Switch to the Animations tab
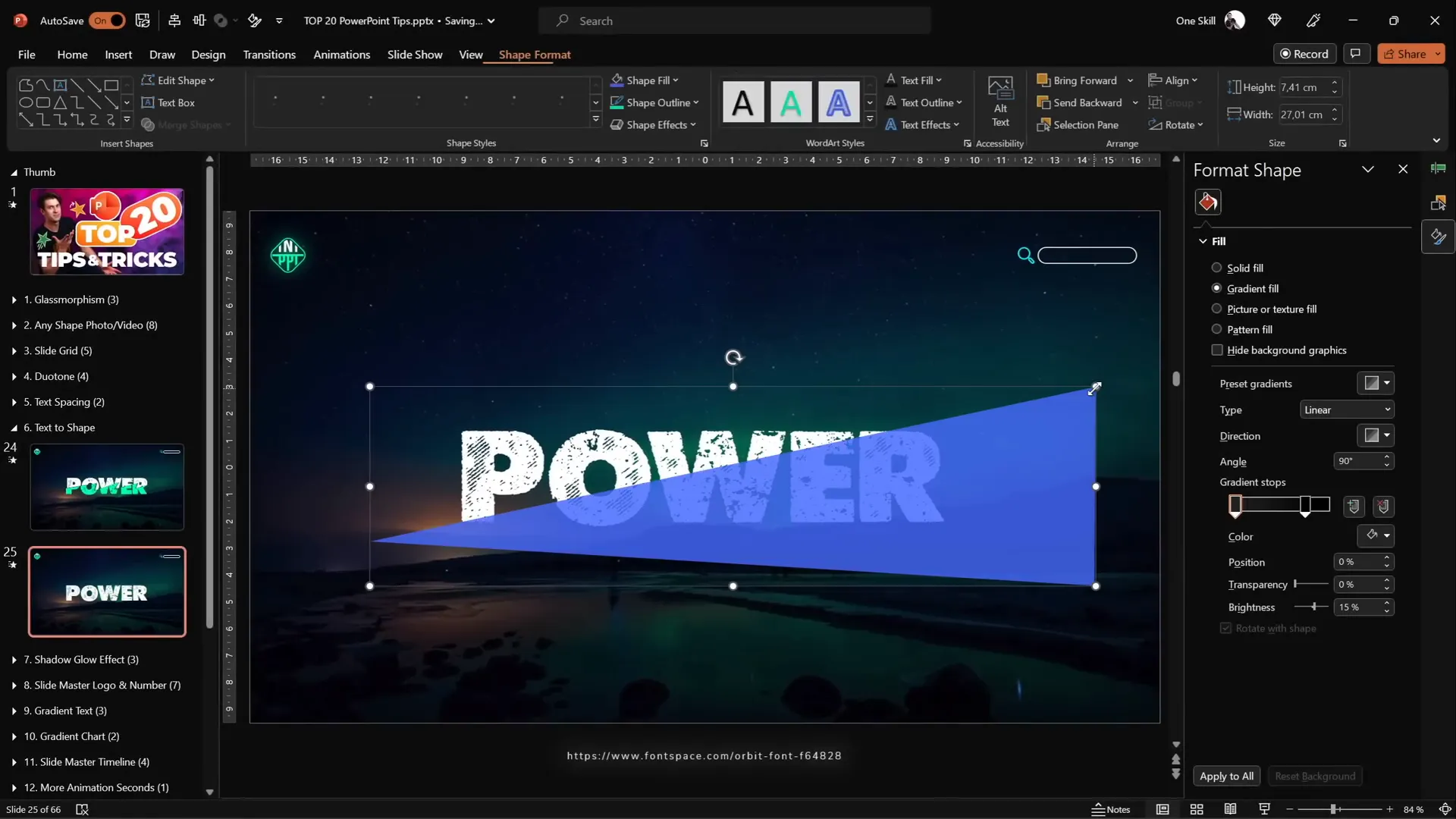 [x=341, y=55]
